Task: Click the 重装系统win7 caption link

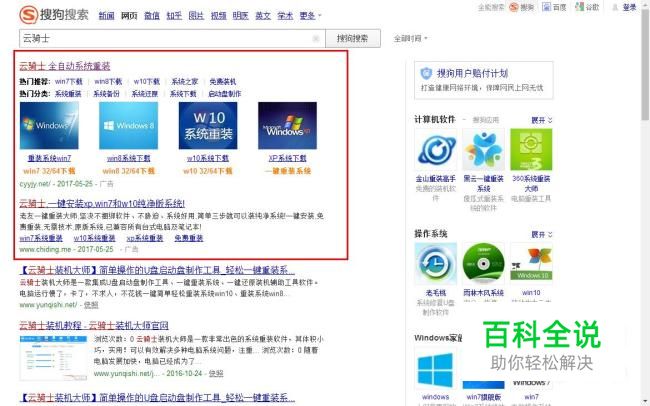Action: (49, 158)
